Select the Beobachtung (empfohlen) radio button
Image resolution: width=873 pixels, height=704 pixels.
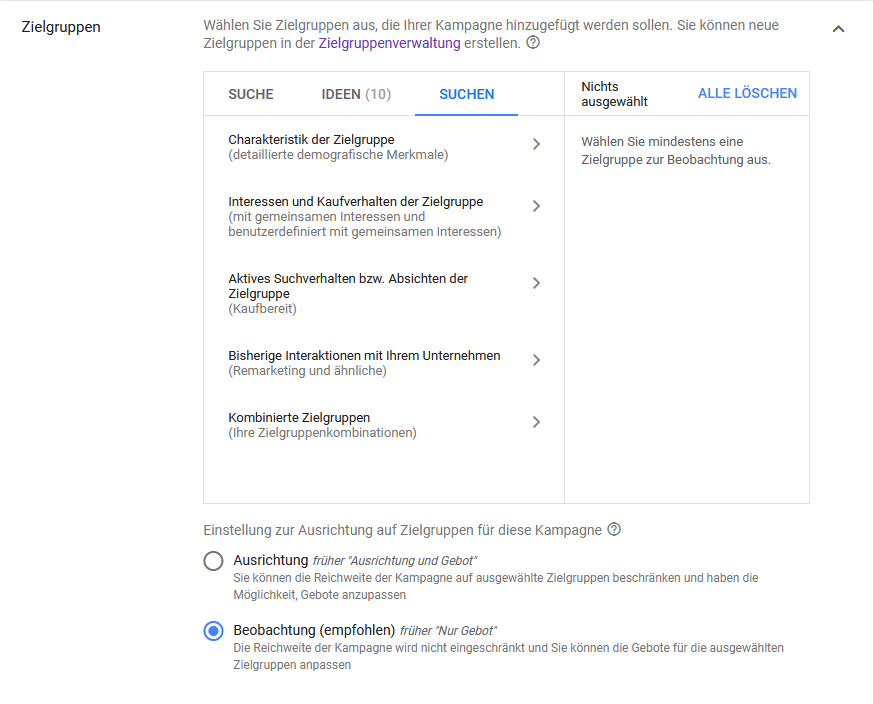coord(213,631)
